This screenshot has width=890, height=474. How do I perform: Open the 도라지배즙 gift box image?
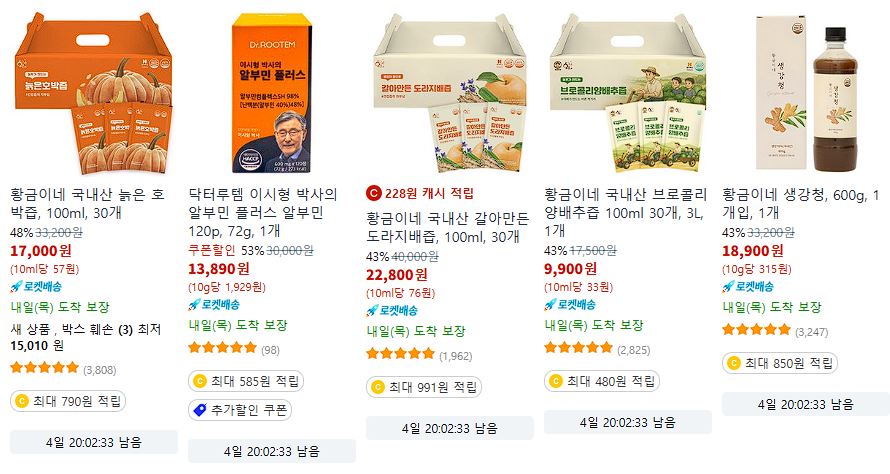coord(450,94)
